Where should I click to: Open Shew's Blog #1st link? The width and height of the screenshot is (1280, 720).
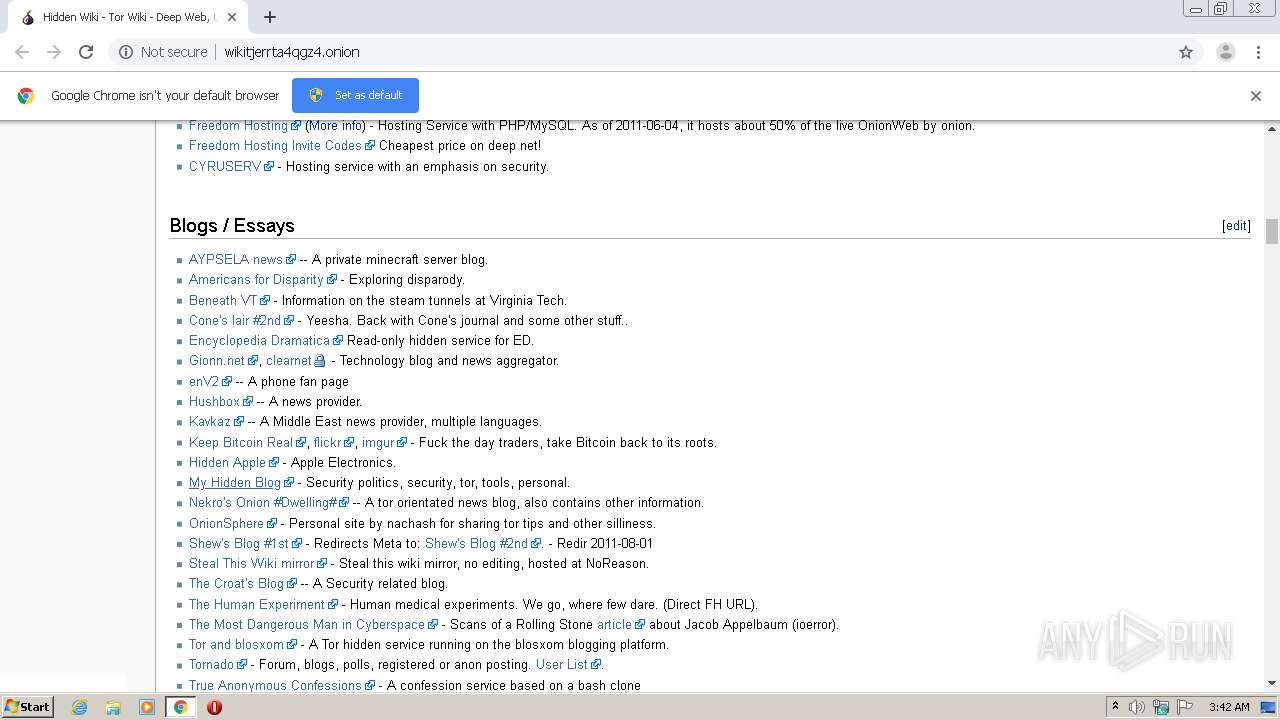point(239,544)
